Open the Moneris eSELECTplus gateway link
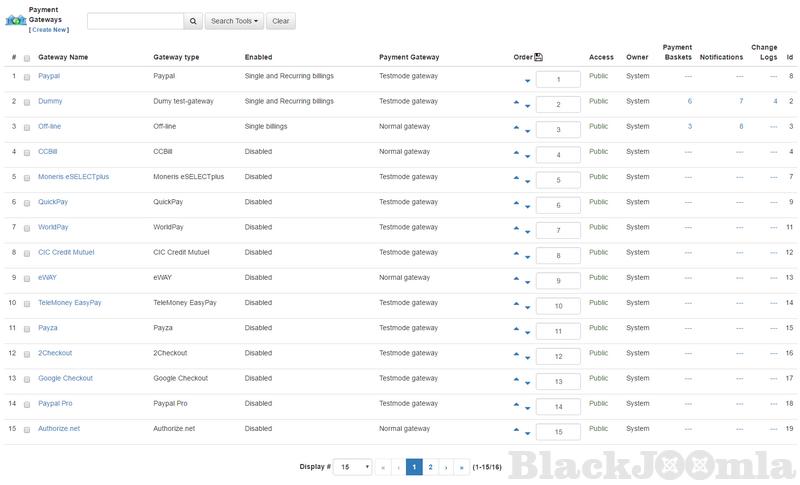The image size is (800, 485). pyautogui.click(x=74, y=176)
